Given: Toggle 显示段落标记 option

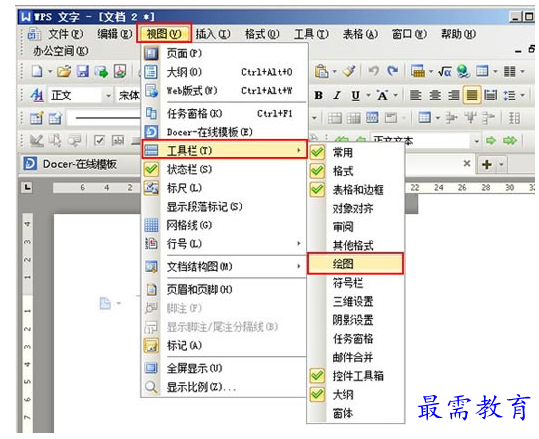Looking at the screenshot, I should point(224,207).
